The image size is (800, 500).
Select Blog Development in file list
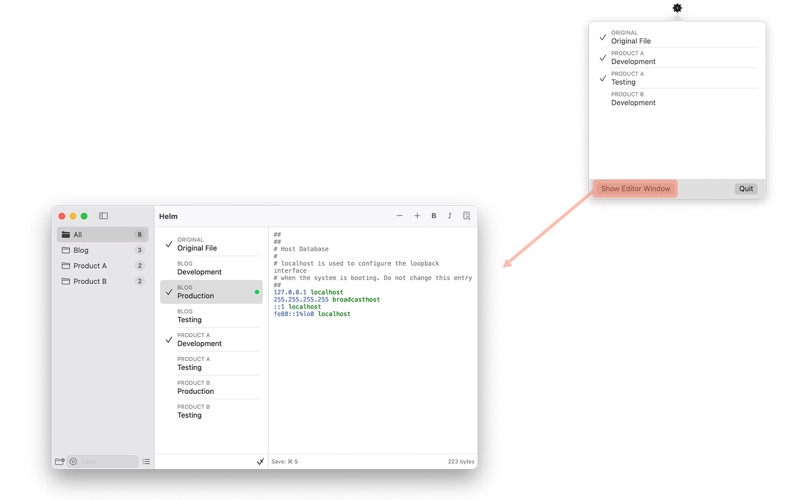tap(211, 268)
